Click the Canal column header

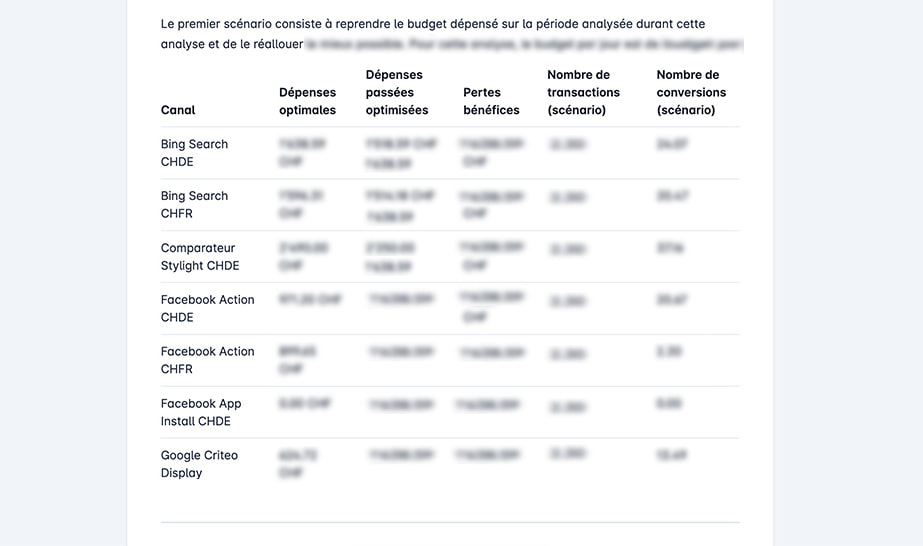(x=178, y=110)
